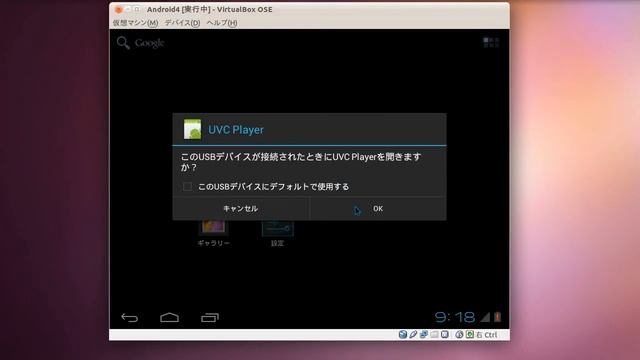640x360 pixels.
Task: Click the Android signal strength icon
Action: [485, 317]
